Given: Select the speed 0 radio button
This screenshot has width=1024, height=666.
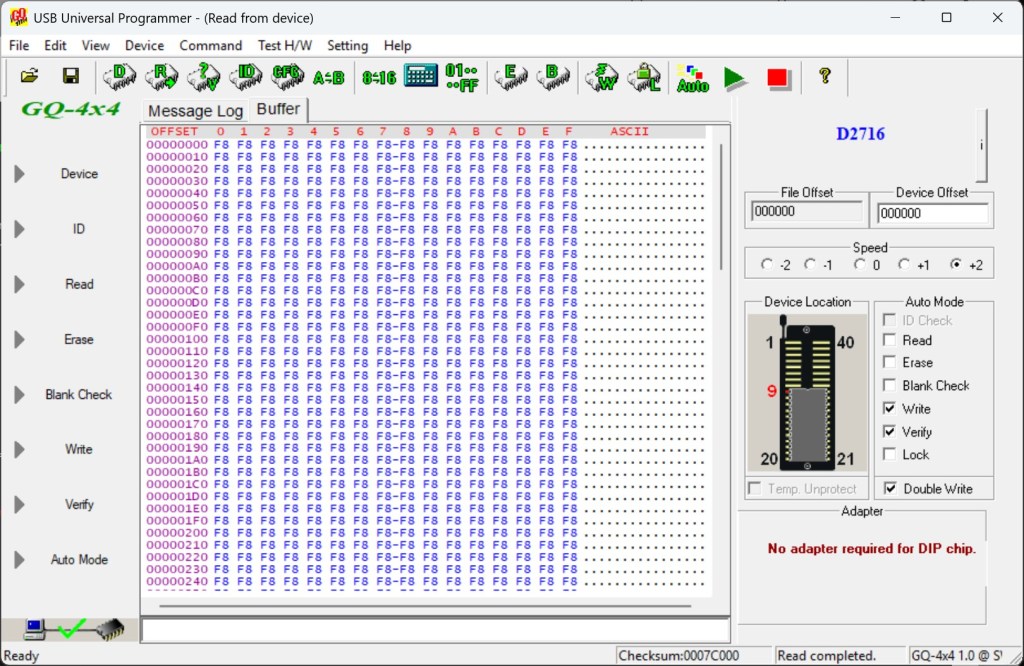Looking at the screenshot, I should (860, 265).
